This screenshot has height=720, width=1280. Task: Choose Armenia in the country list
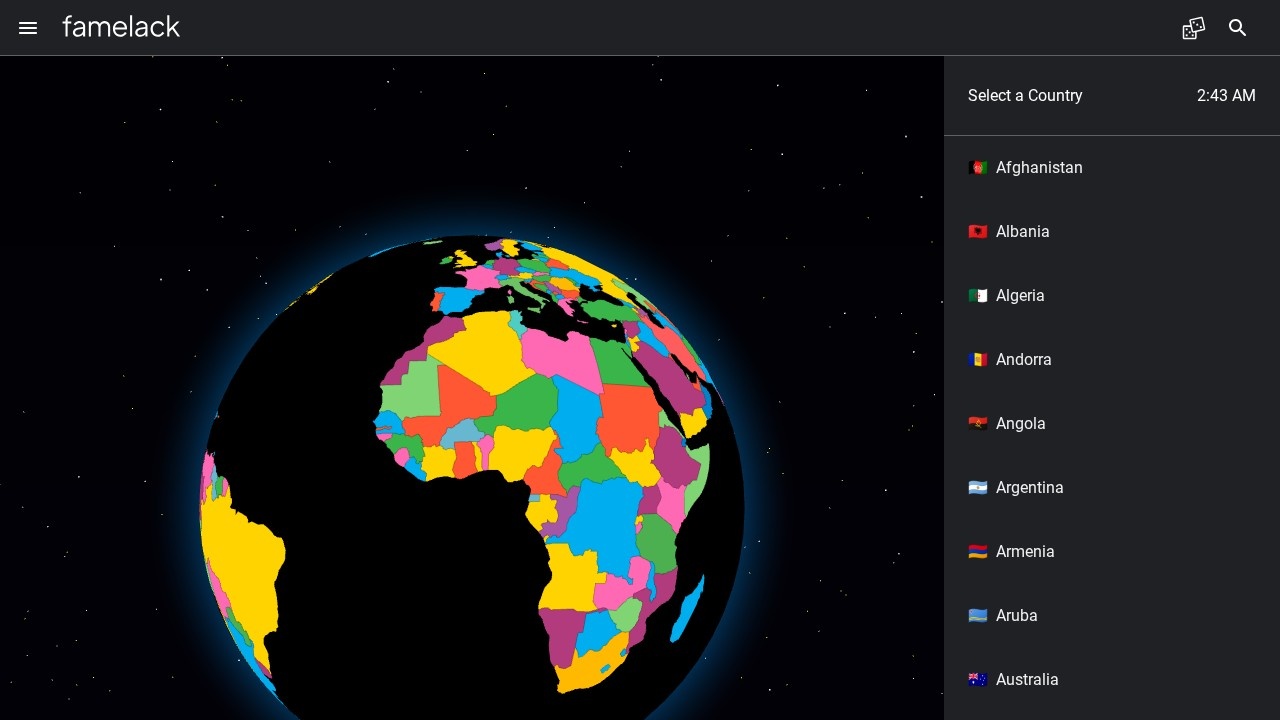1025,552
